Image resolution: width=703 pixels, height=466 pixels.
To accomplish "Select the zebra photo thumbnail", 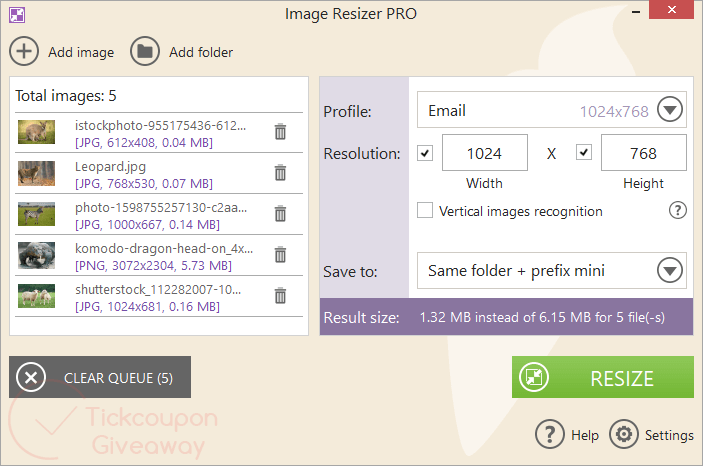I will pyautogui.click(x=36, y=214).
